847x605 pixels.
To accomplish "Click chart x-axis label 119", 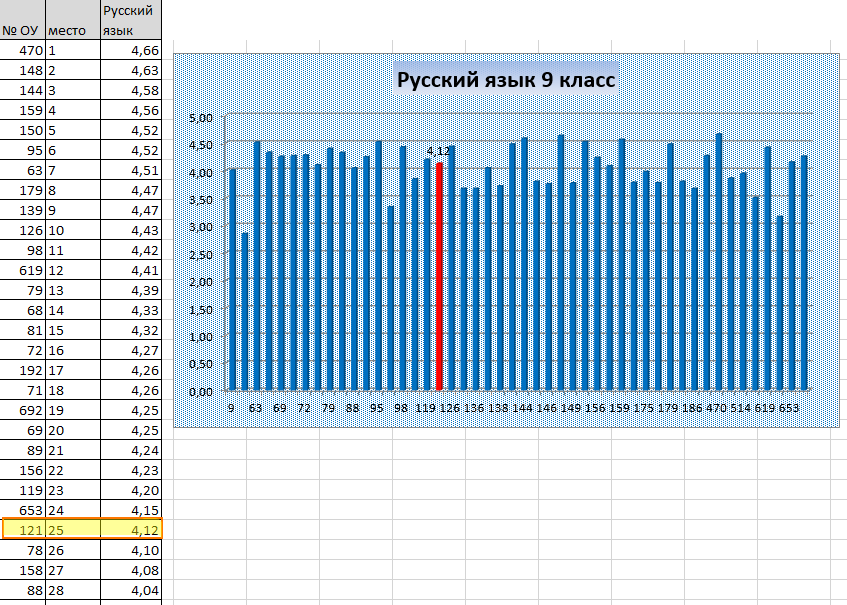I will click(x=425, y=408).
